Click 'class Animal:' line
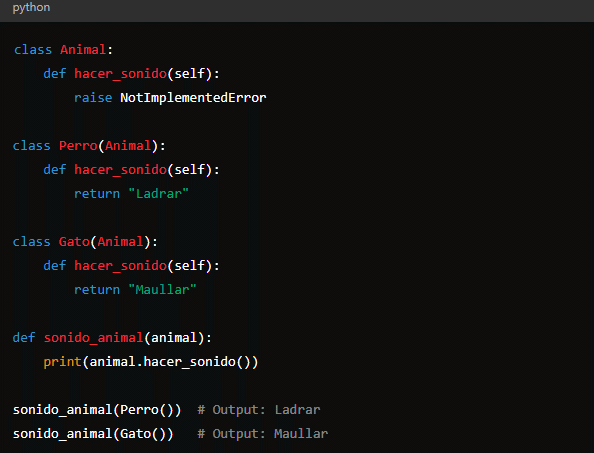594x453 pixels. [63, 50]
